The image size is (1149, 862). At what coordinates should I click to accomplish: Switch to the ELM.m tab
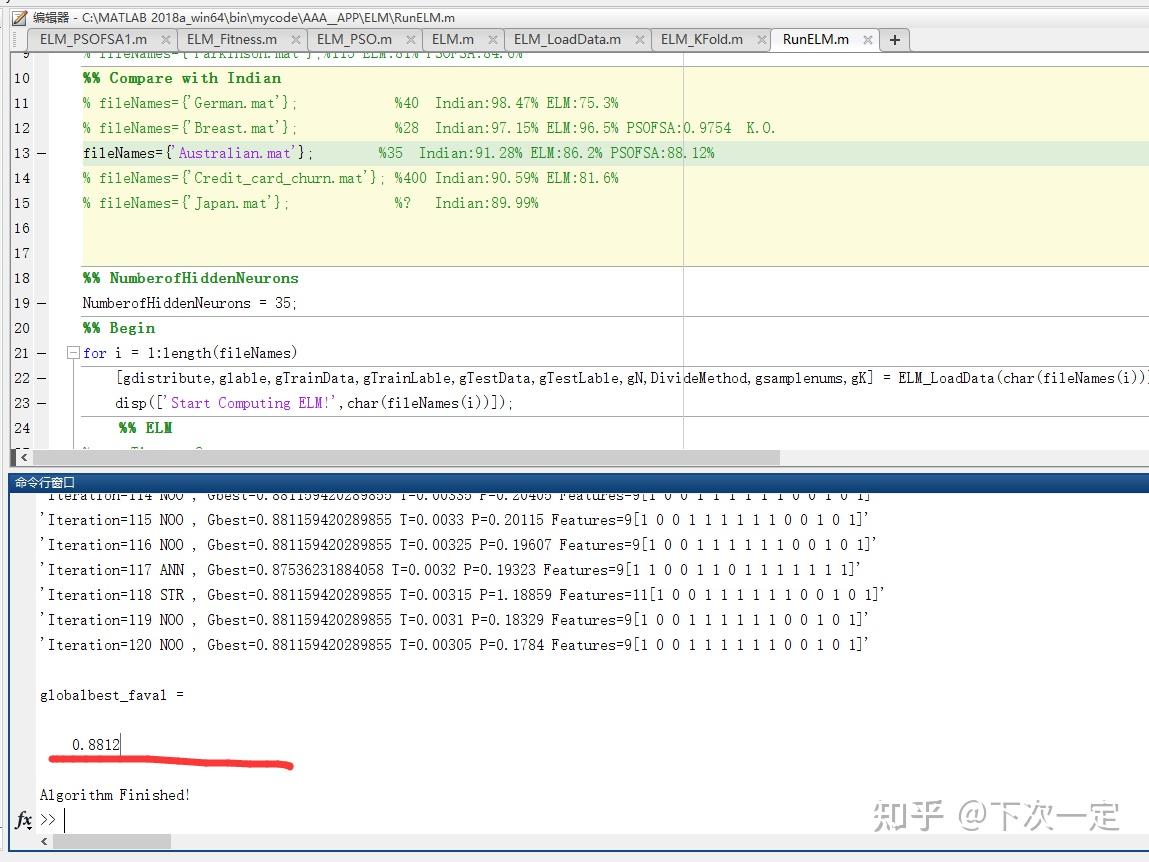click(453, 40)
